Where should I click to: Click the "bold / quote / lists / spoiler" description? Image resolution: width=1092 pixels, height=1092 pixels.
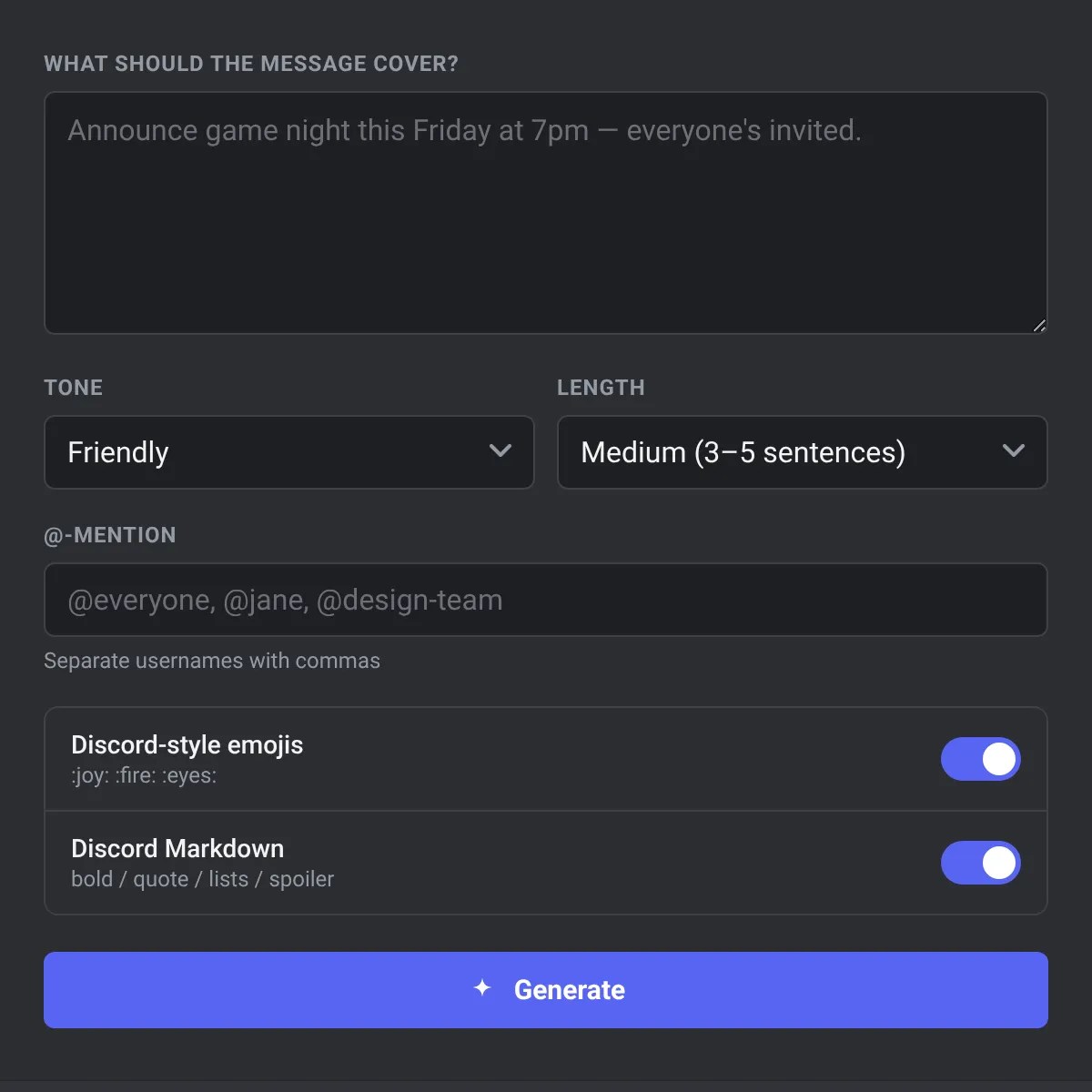point(203,879)
